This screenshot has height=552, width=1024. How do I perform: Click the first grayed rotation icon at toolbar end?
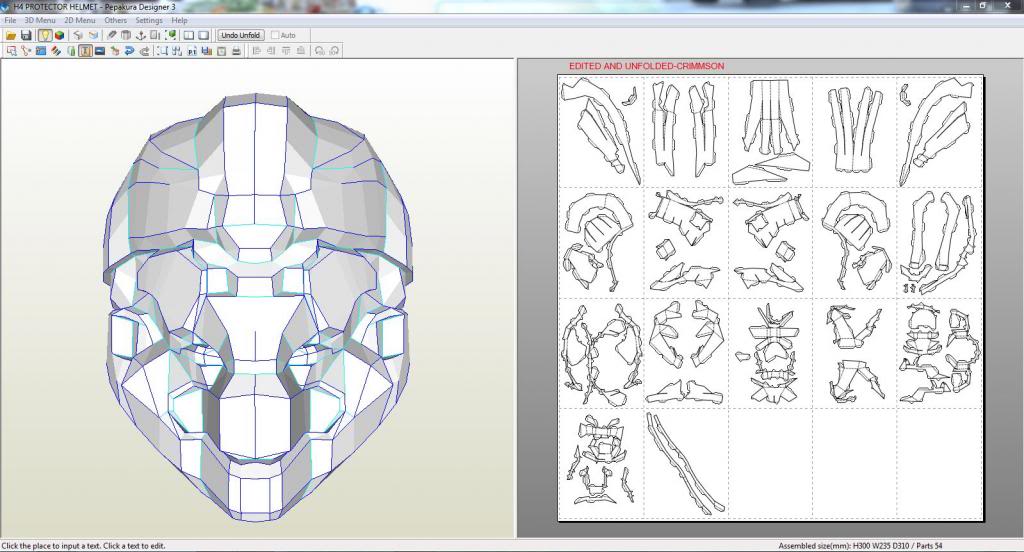pyautogui.click(x=319, y=51)
